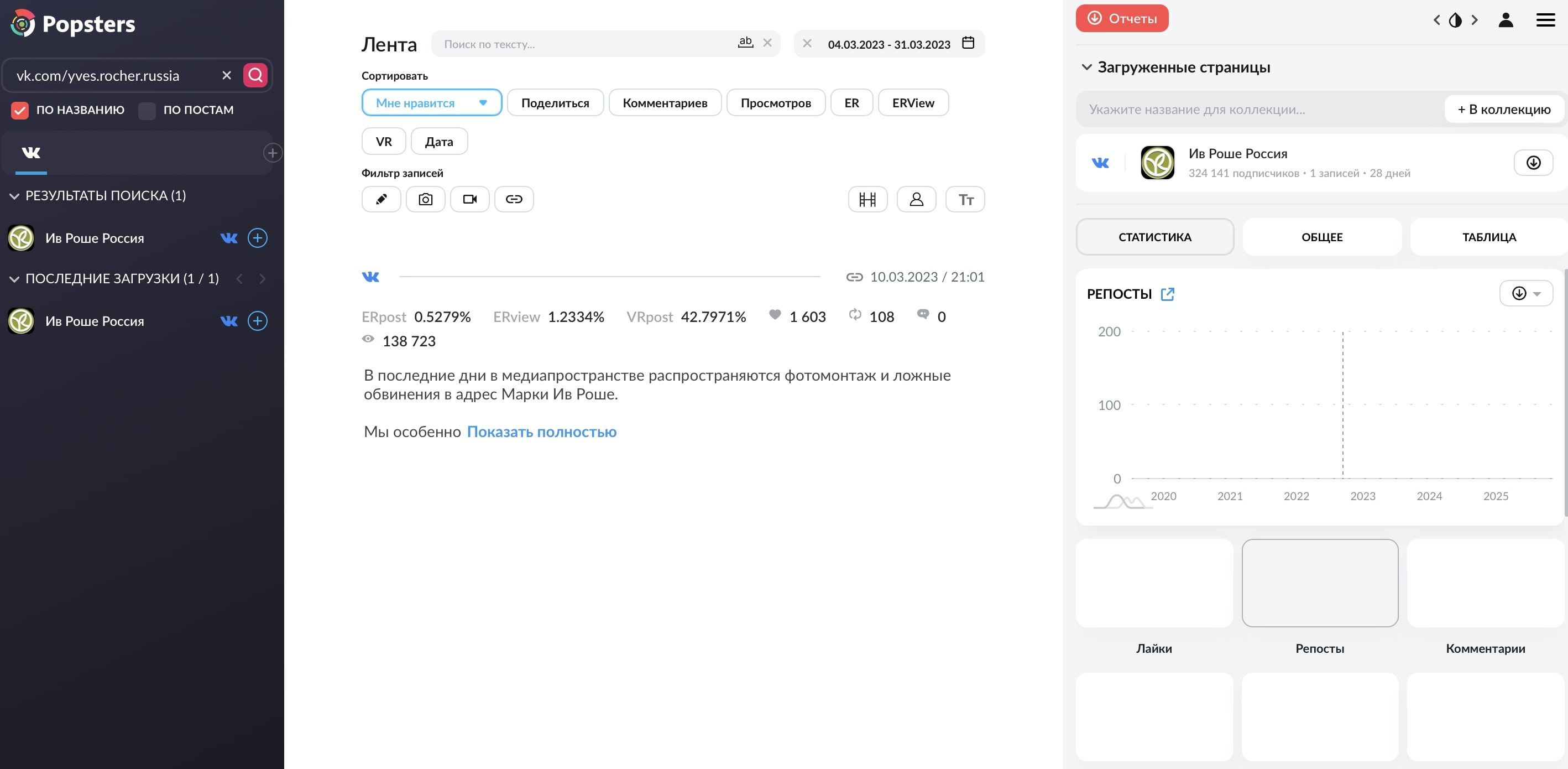The image size is (1568, 769).
Task: Toggle whole-word match 'ab' icon
Action: 745,43
